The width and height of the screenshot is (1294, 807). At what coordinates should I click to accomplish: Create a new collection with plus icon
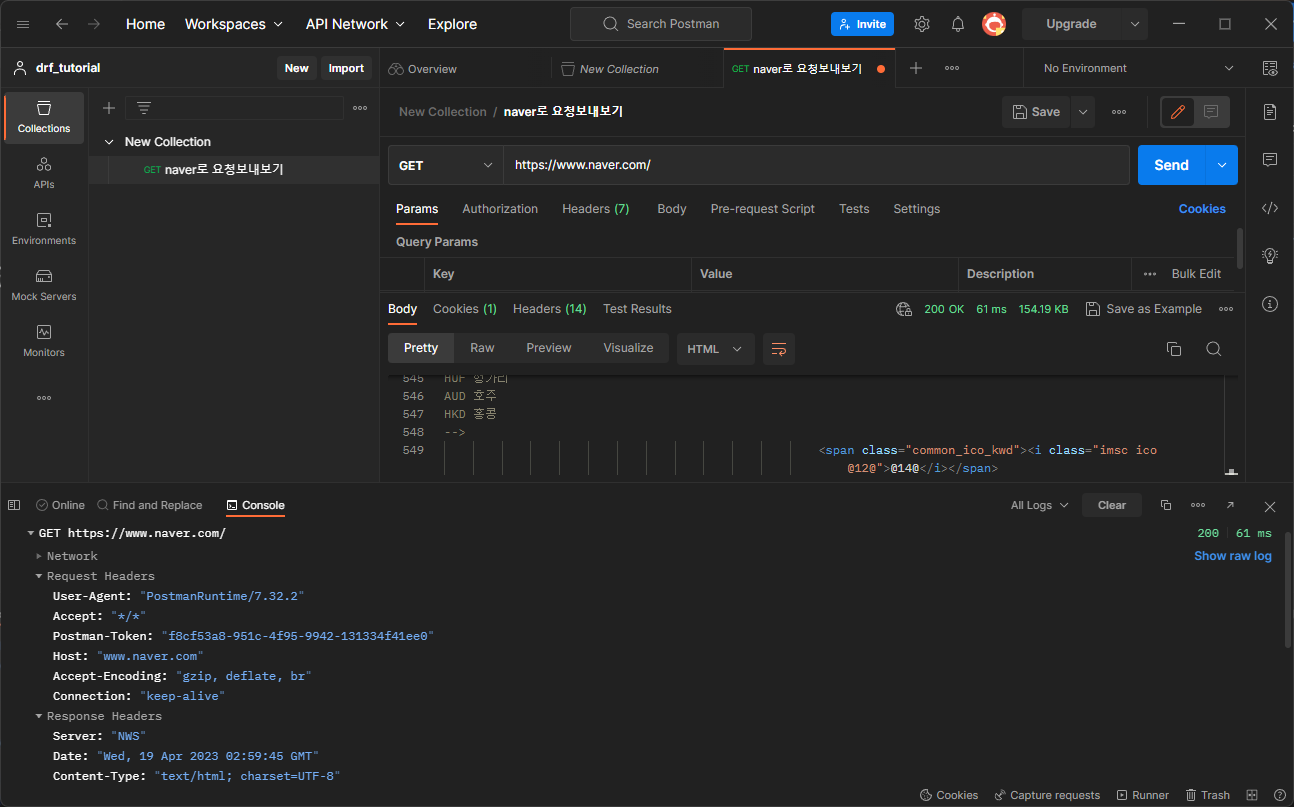pyautogui.click(x=109, y=108)
